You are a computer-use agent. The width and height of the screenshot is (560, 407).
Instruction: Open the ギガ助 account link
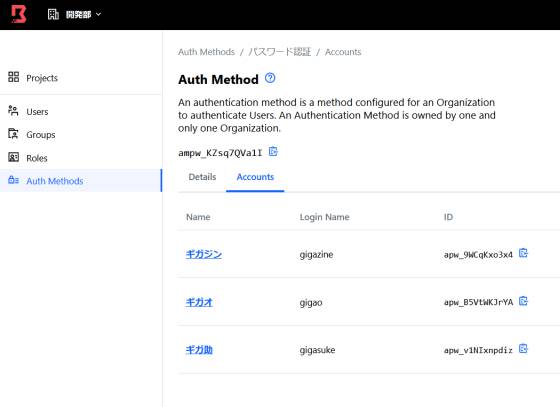199,350
